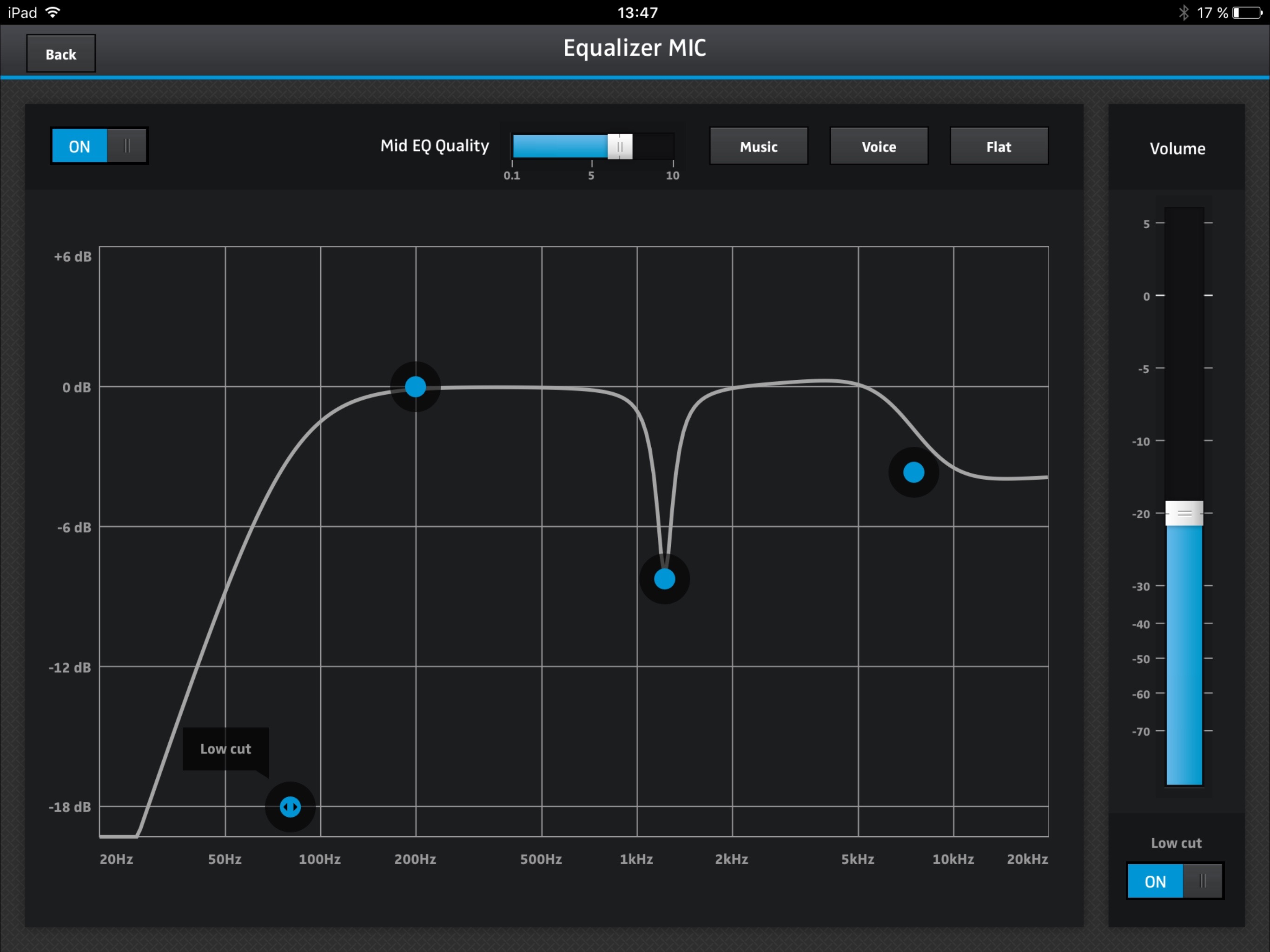Tap the Wi-Fi icon in status bar
The width and height of the screenshot is (1270, 952).
tap(52, 13)
